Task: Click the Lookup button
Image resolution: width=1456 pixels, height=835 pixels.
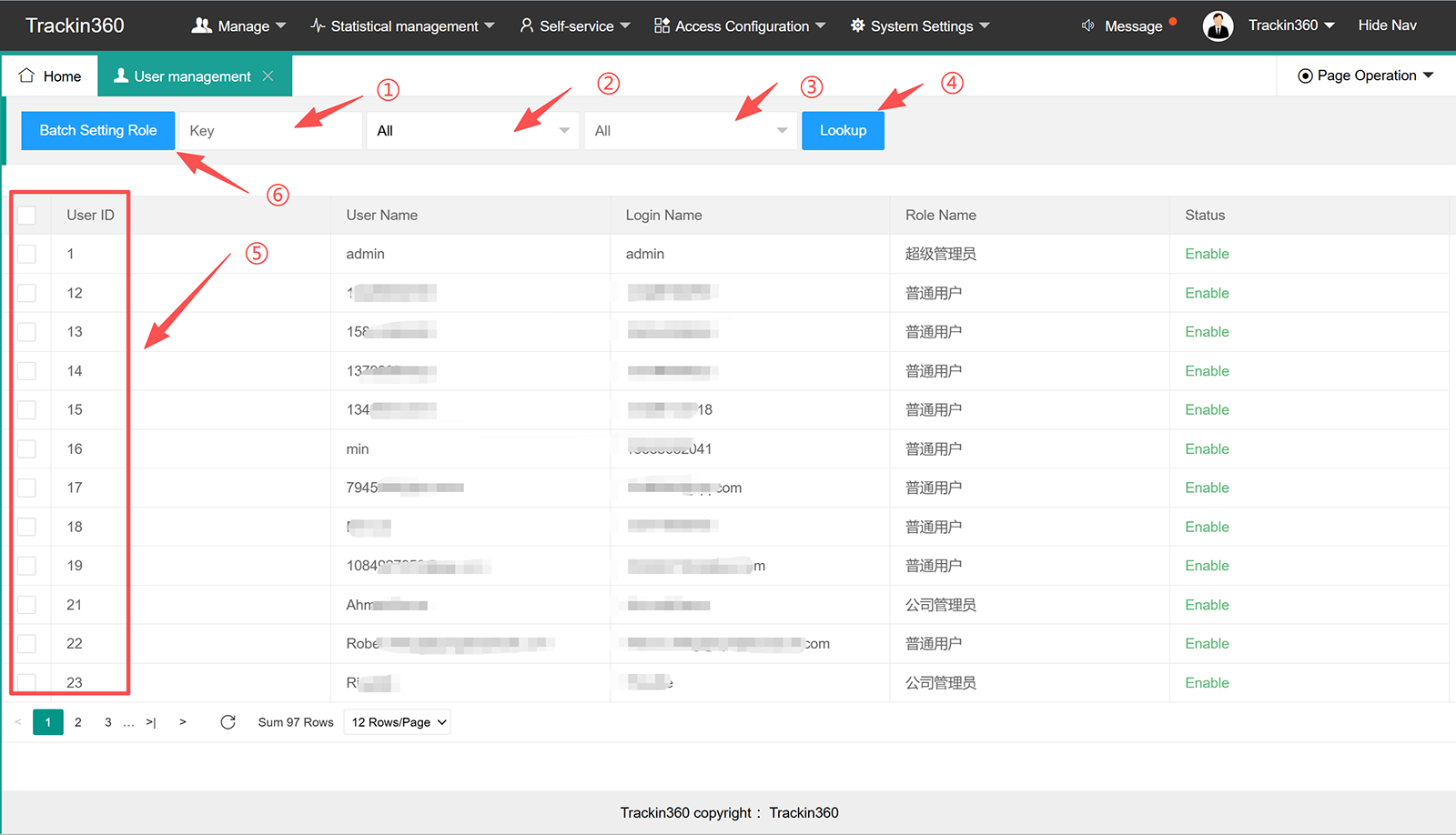Action: (843, 130)
